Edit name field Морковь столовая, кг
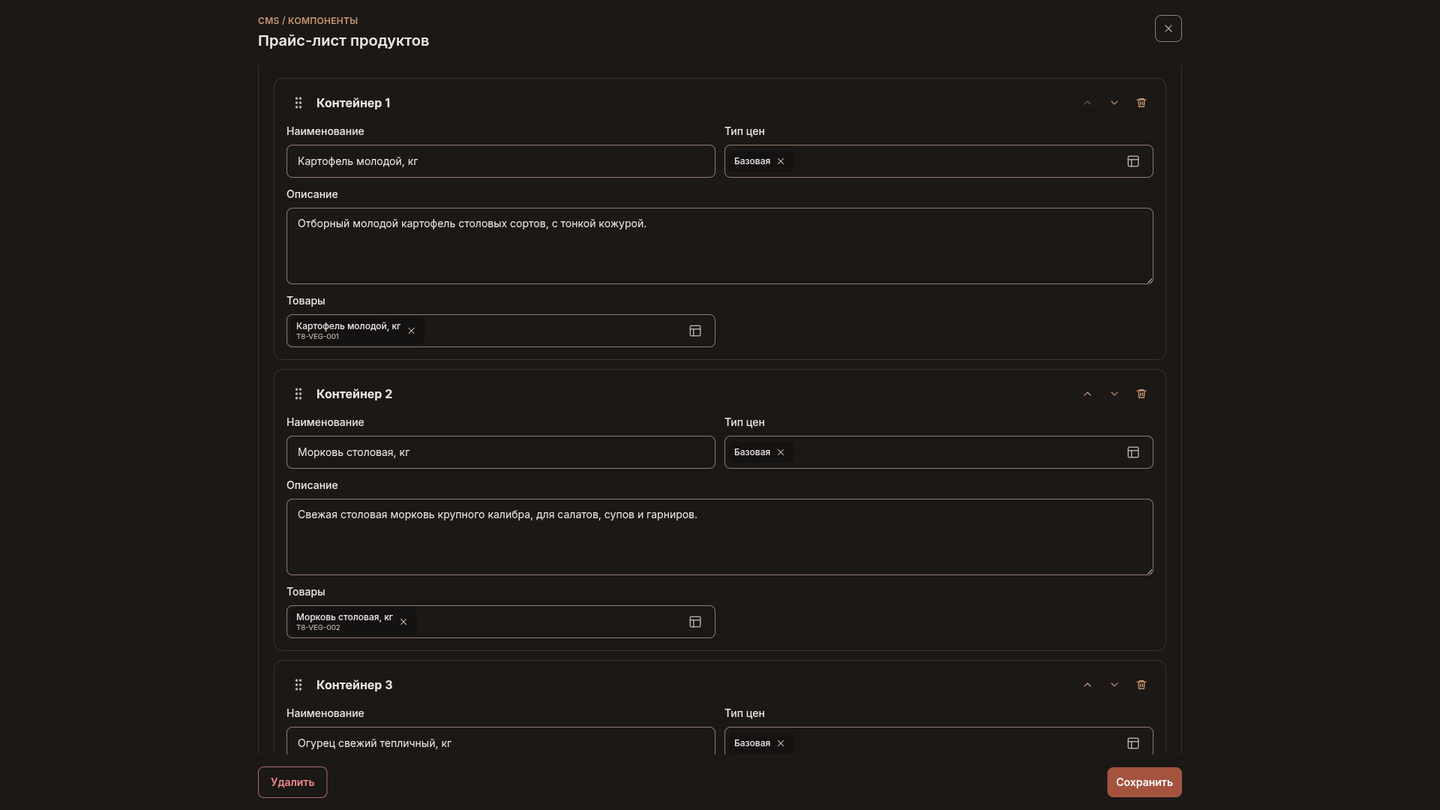1440x810 pixels. click(x=500, y=452)
